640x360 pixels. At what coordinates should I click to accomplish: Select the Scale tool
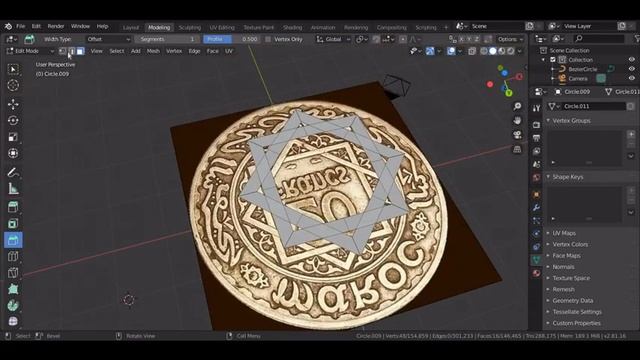click(x=13, y=137)
